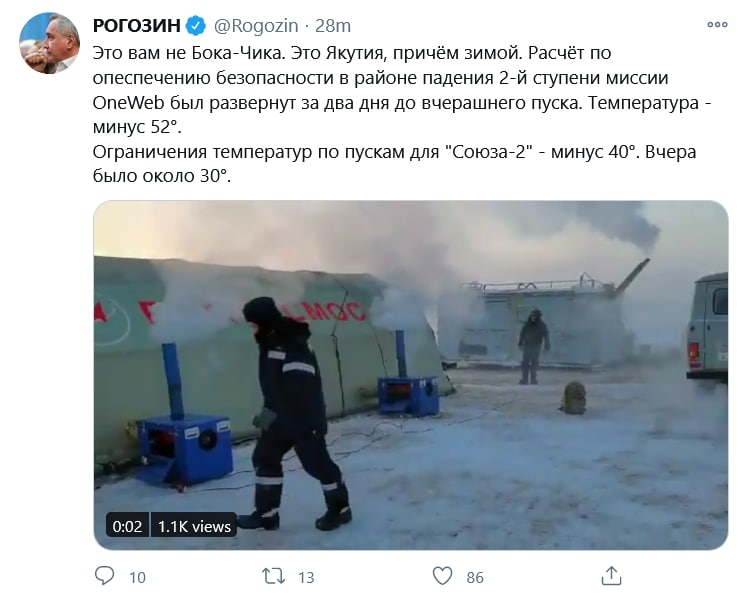
Task: Click the reply speech bubble icon
Action: 104,576
